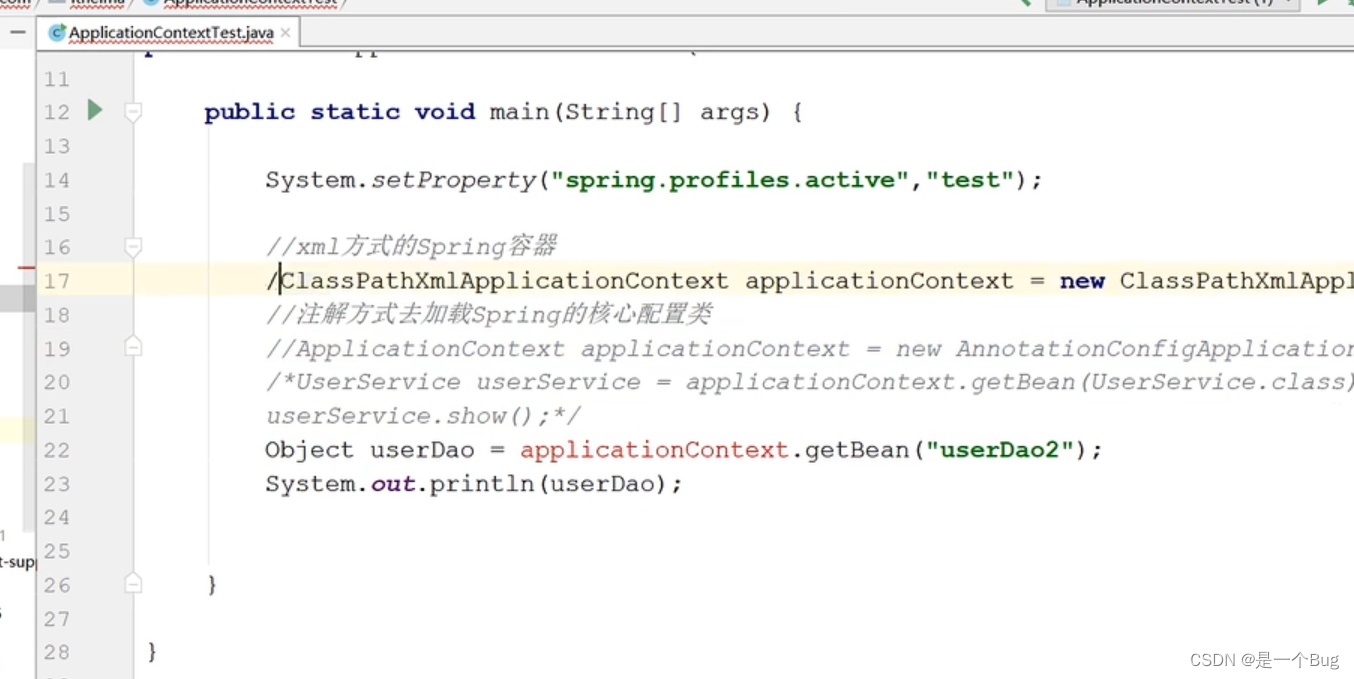Collapse the main method fold marker on line 12
The image size is (1354, 679).
click(133, 112)
